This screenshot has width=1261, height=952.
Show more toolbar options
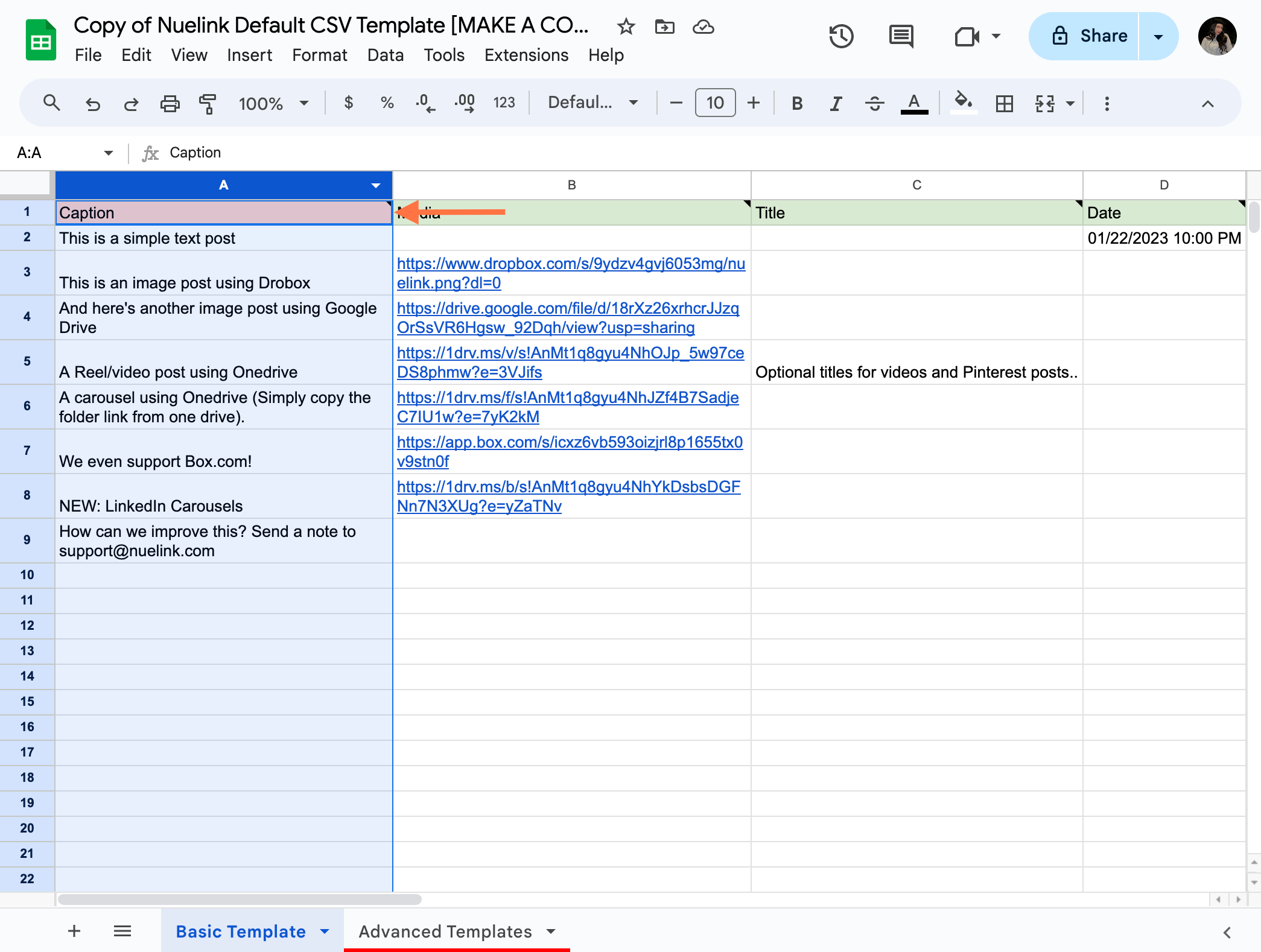coord(1107,104)
